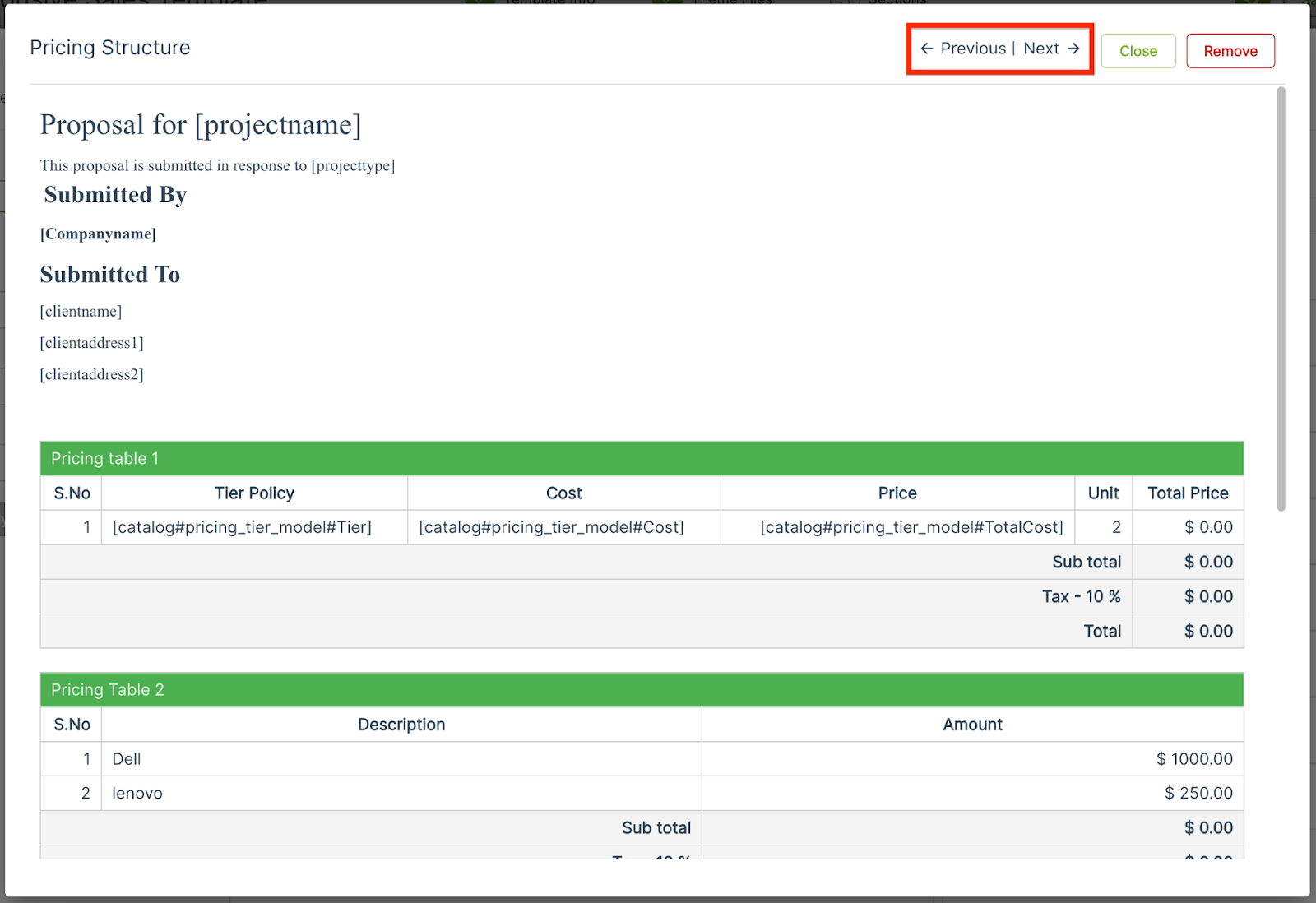
Task: Click the right arrow icon beside Next
Action: (1073, 49)
